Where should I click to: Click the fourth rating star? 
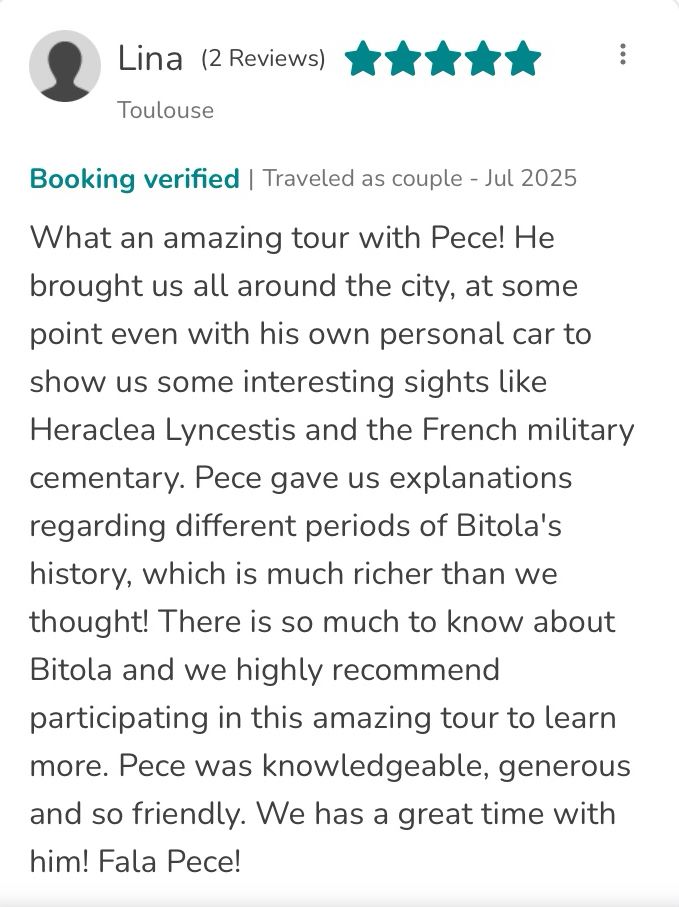point(482,59)
